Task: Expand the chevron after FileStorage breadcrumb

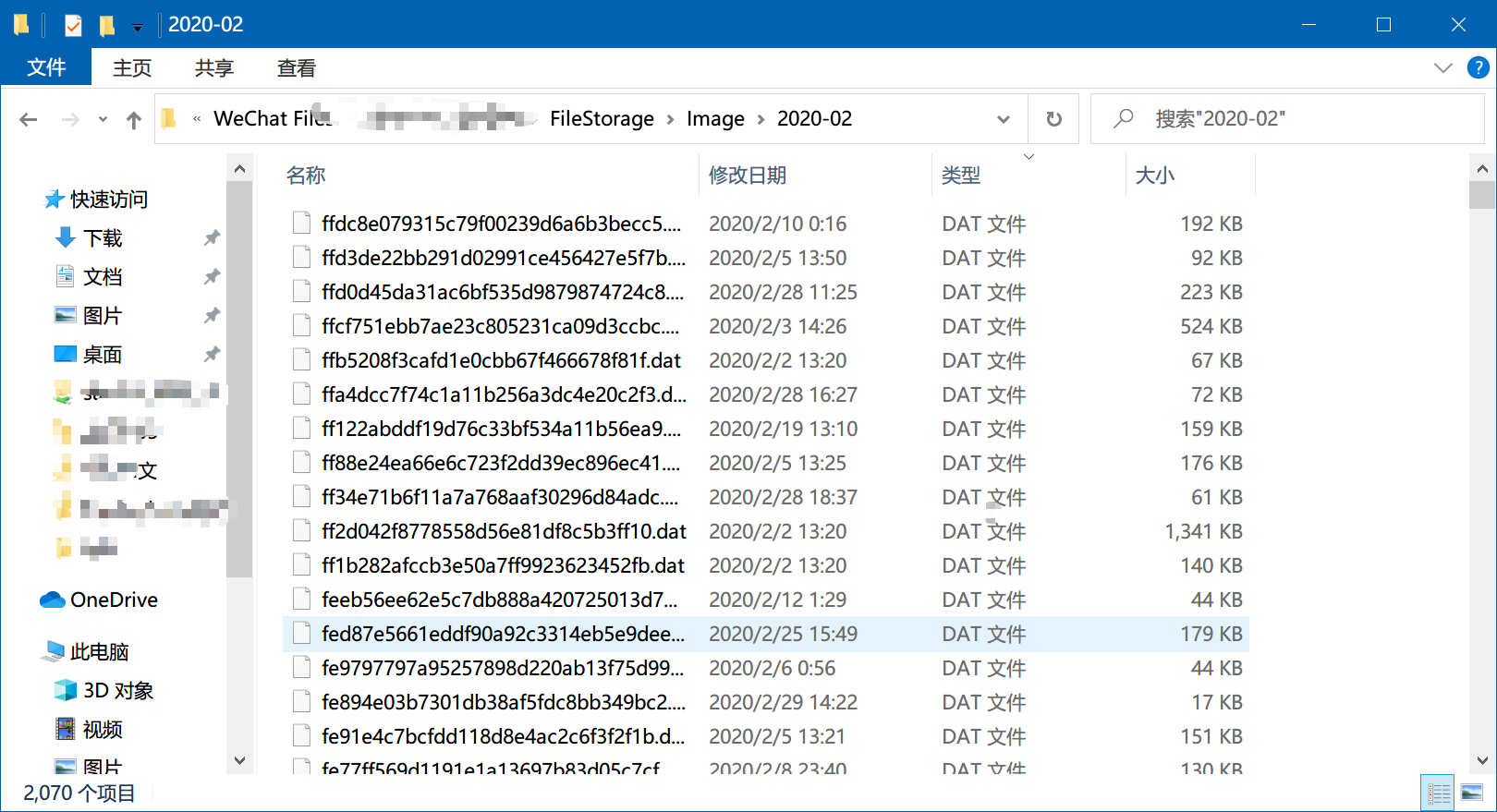Action: coord(670,119)
